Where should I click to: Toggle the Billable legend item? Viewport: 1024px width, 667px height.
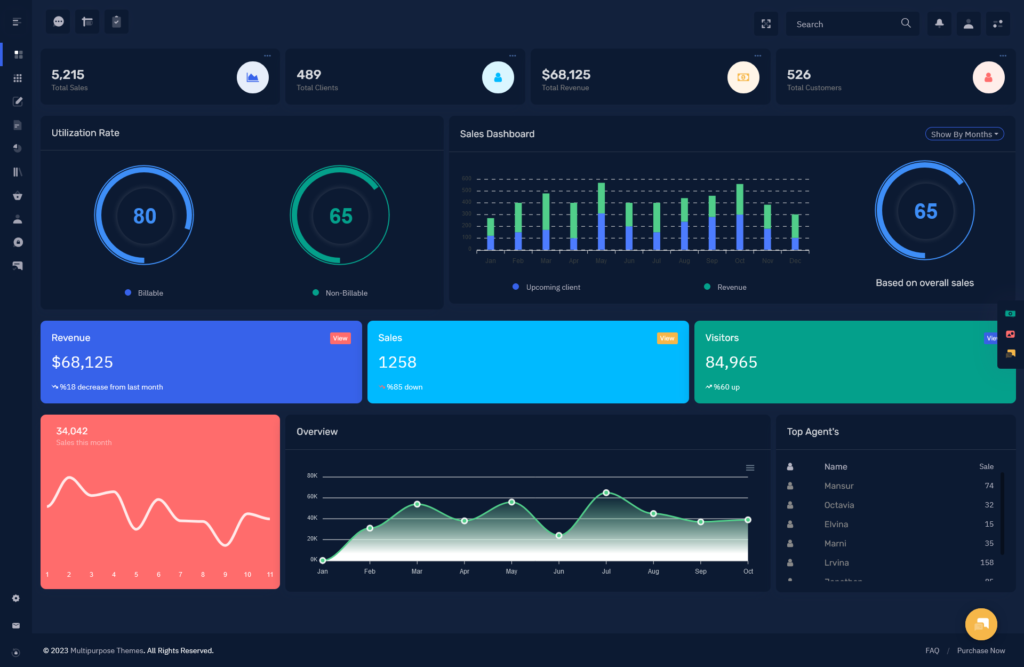tap(144, 293)
